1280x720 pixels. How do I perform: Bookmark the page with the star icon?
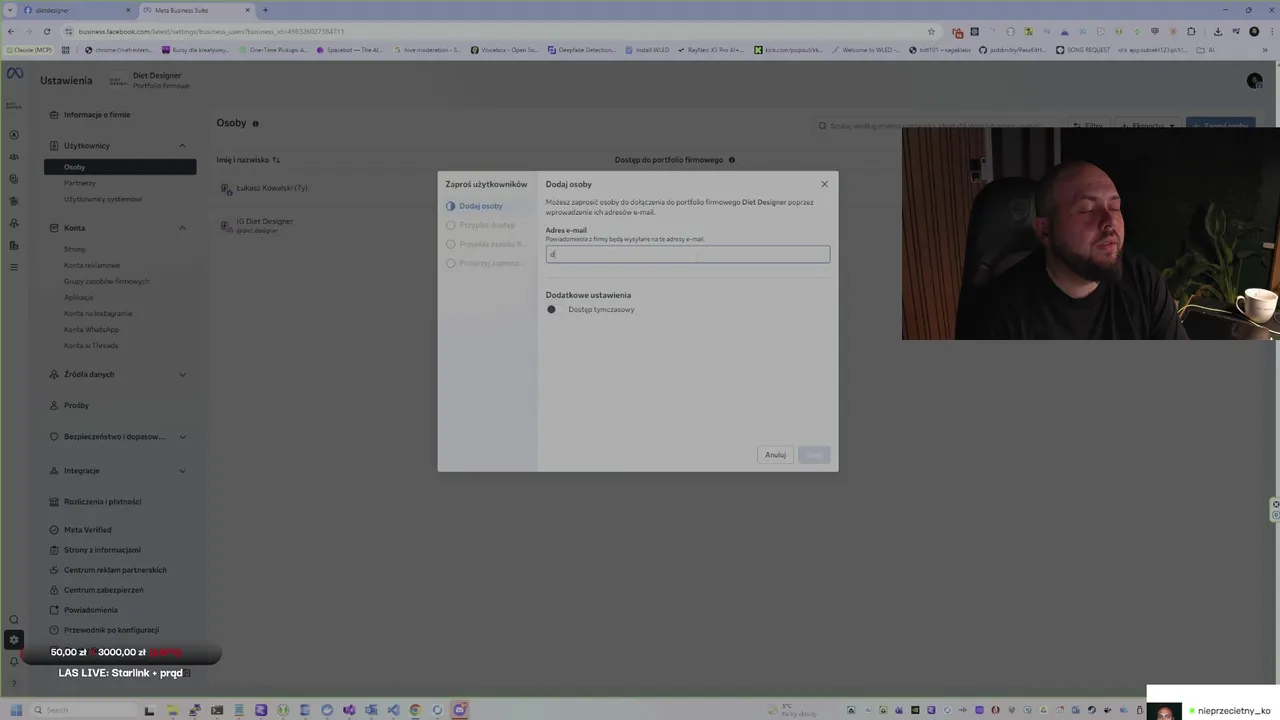pos(931,31)
